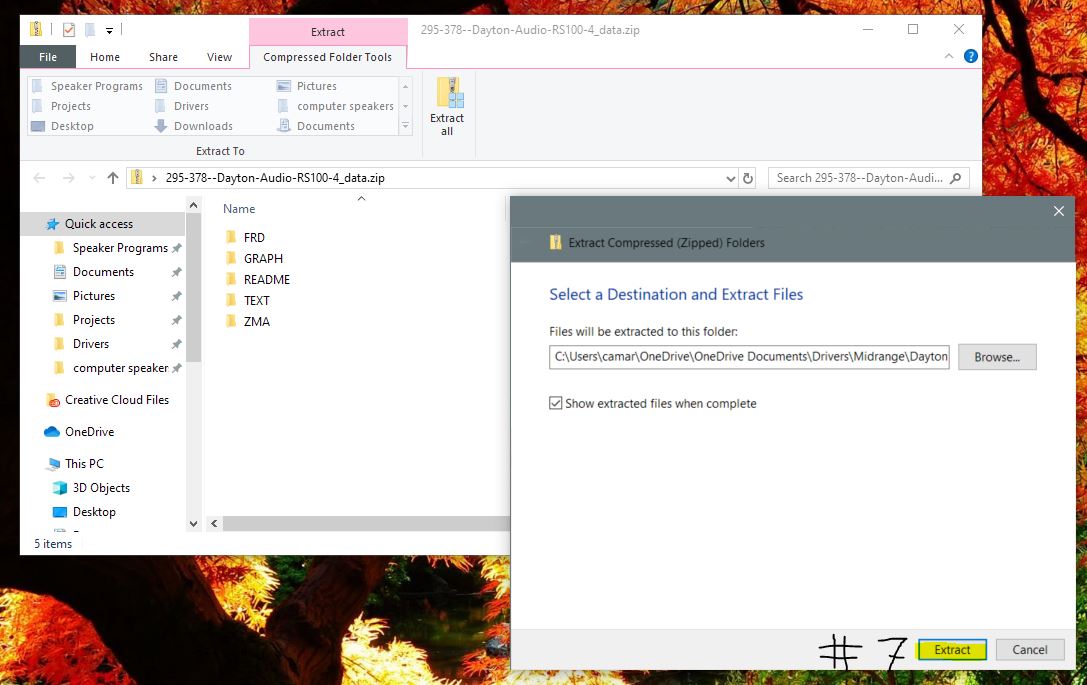
Task: Click the horizontal scrollbar left arrow
Action: tap(214, 523)
